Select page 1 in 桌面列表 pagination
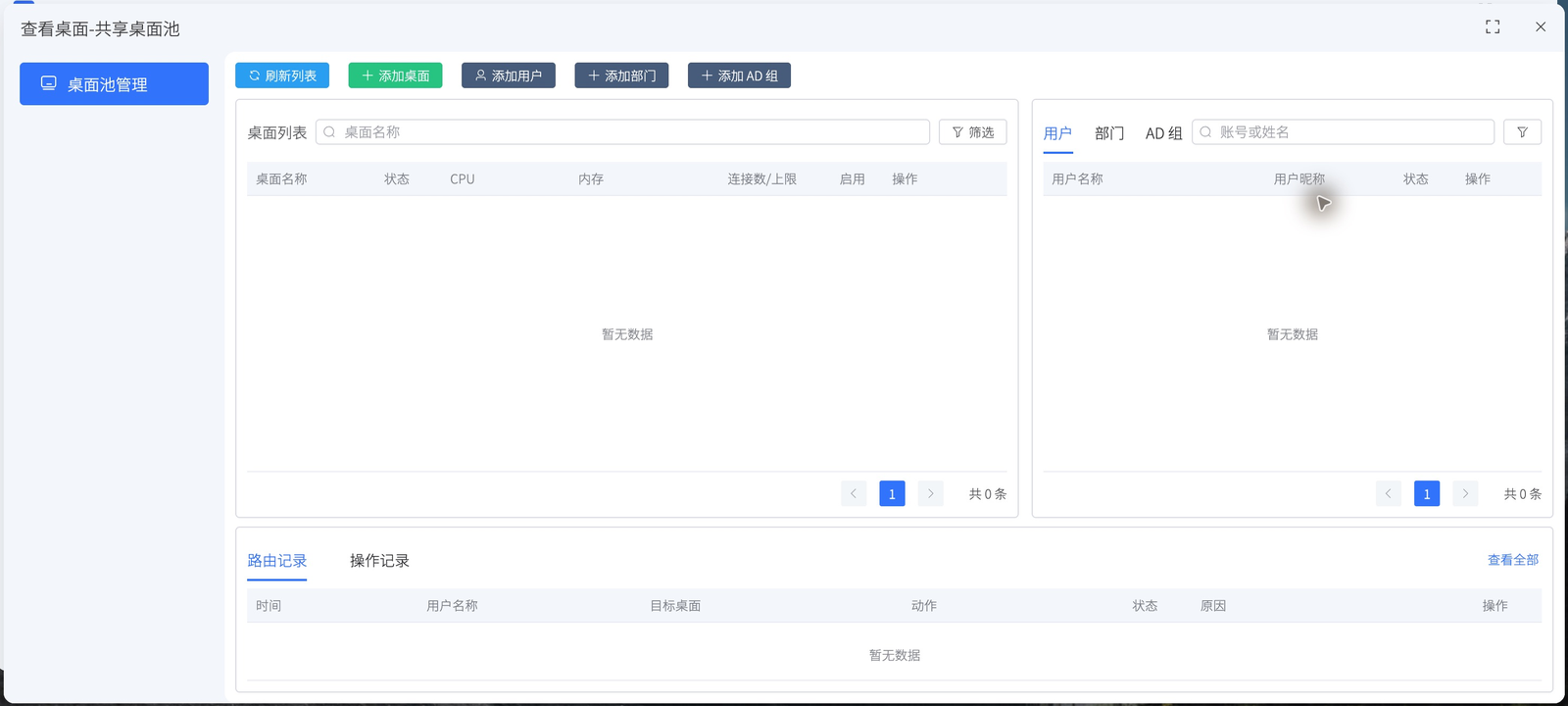 (x=892, y=493)
